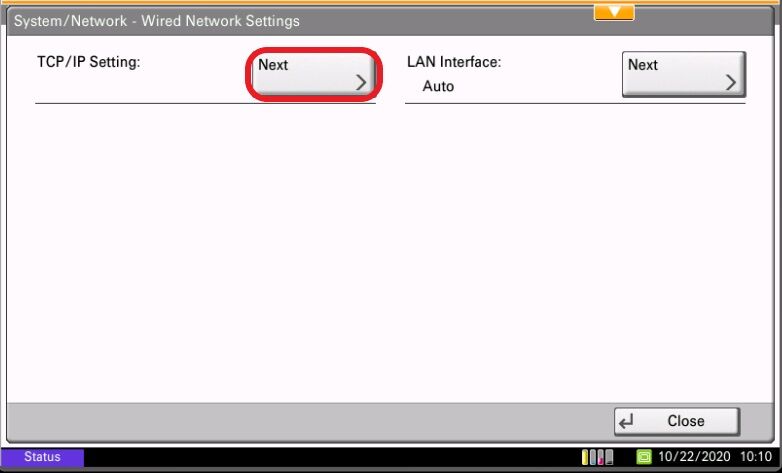Select the TCP/IP Setting label
Viewport: 782px width, 473px height.
[89, 62]
